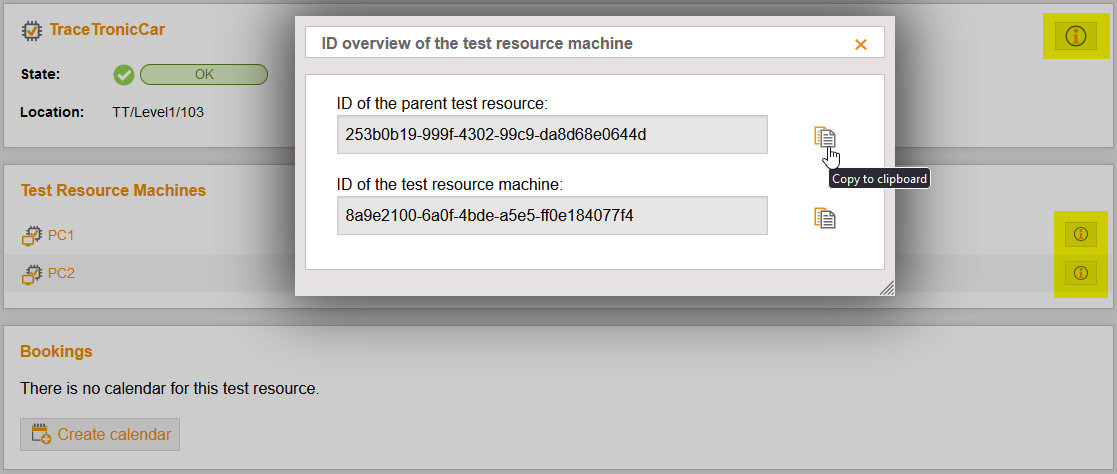Show ID info for PC2 machine

(1081, 273)
